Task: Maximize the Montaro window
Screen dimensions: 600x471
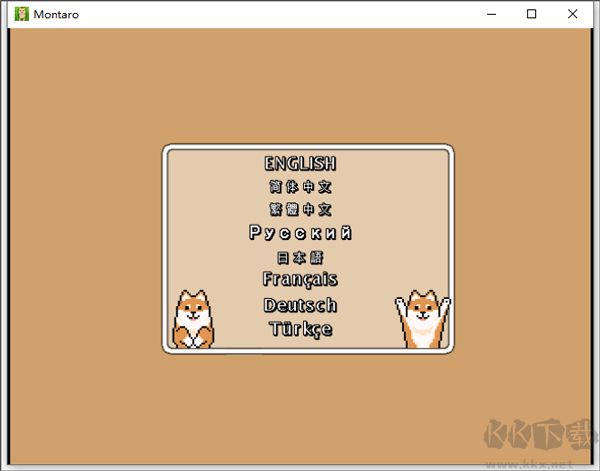Action: point(532,14)
